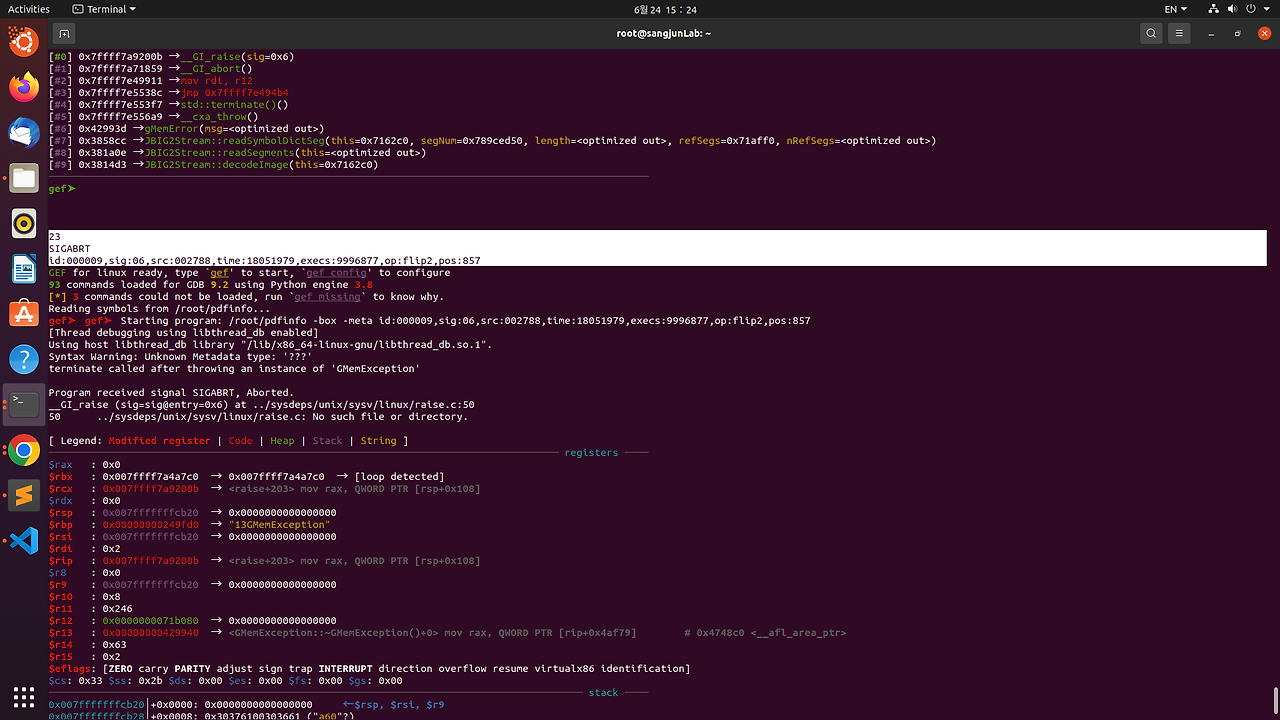1280x720 pixels.
Task: Click the $rax register row
Action: (84, 464)
